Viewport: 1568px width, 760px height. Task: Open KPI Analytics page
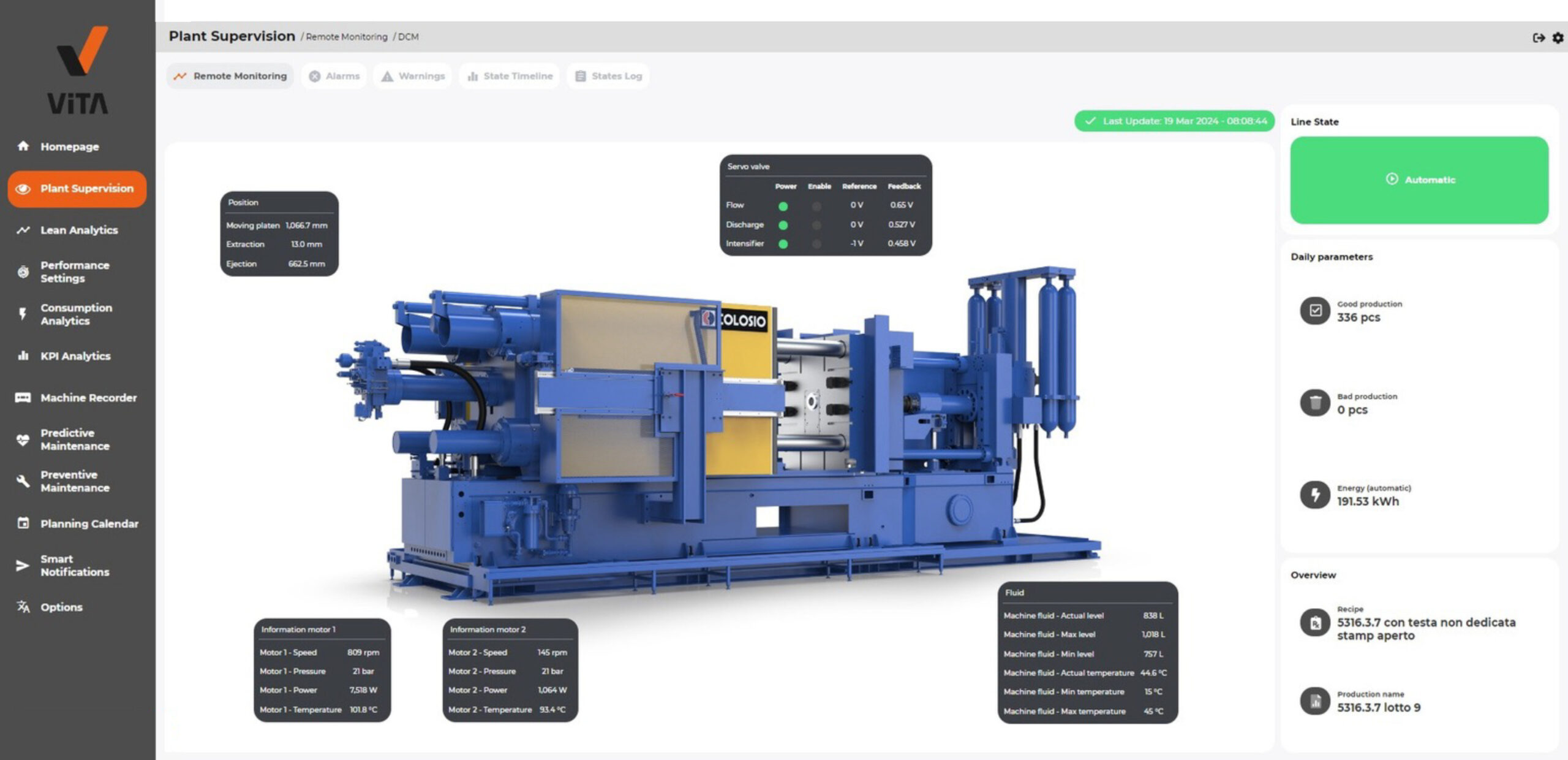click(75, 356)
